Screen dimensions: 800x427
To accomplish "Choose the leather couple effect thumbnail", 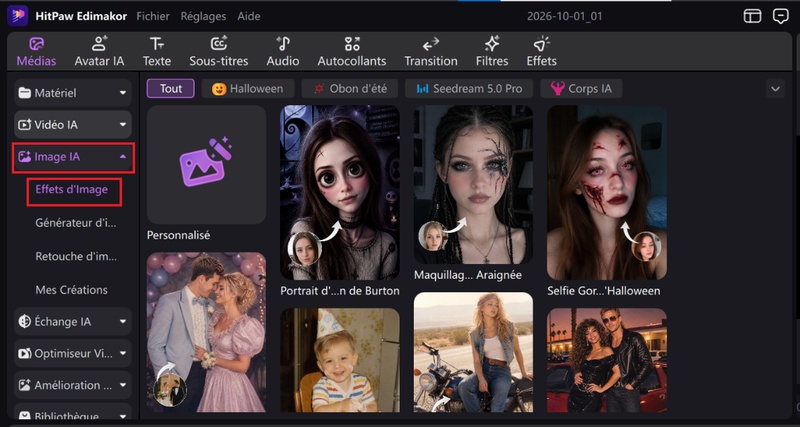I will coord(607,360).
